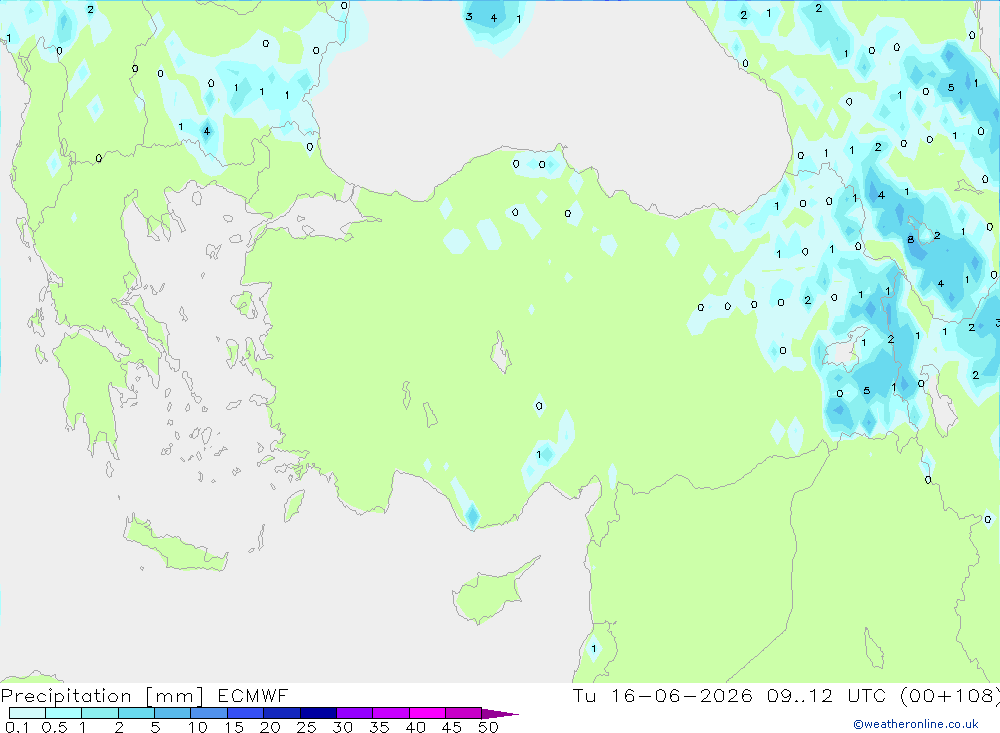Pick the 5–10 mm legend color swatch
The width and height of the screenshot is (1000, 733).
(x=173, y=713)
